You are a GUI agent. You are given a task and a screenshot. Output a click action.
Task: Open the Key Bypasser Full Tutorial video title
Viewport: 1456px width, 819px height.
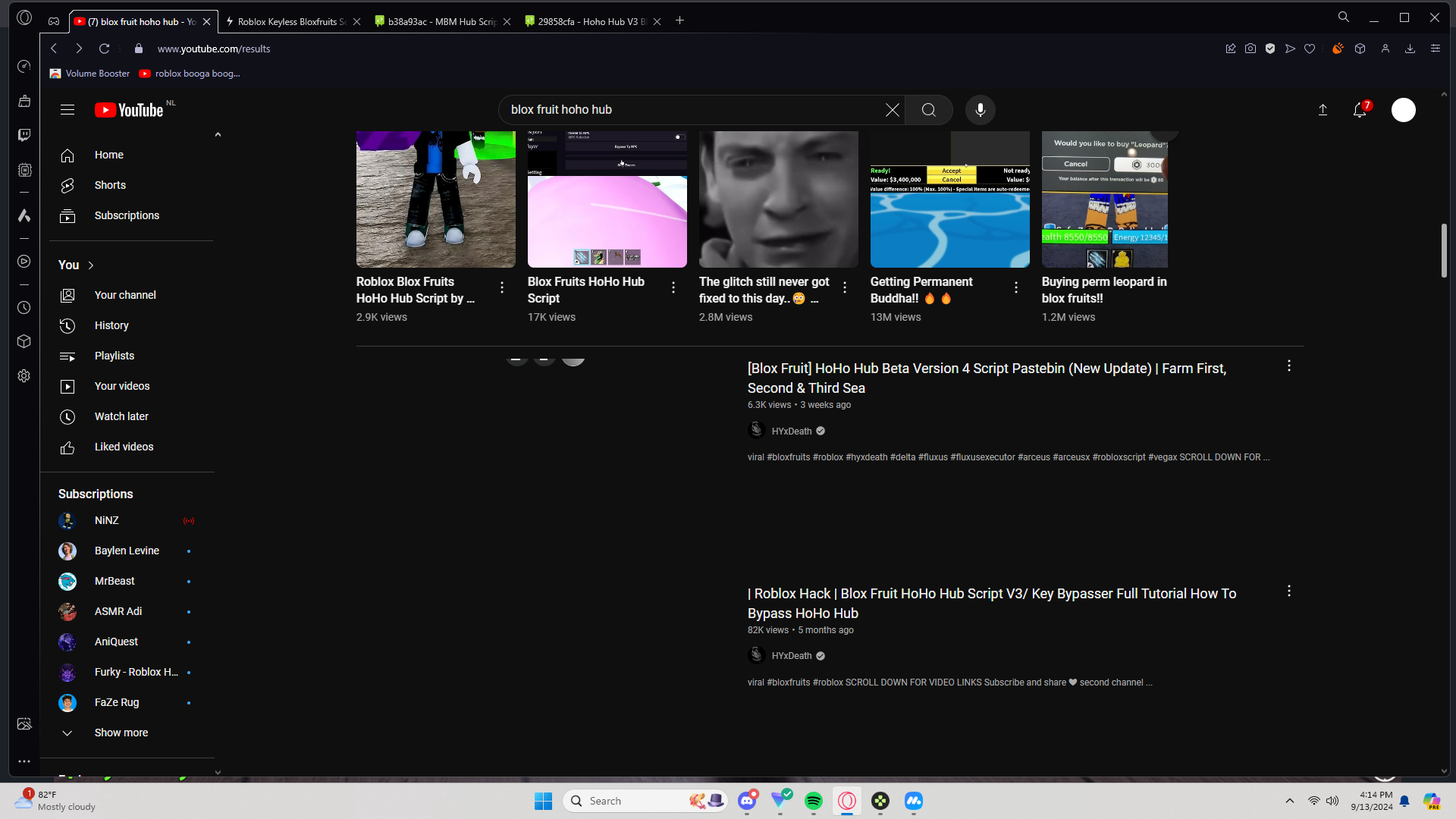(x=992, y=603)
